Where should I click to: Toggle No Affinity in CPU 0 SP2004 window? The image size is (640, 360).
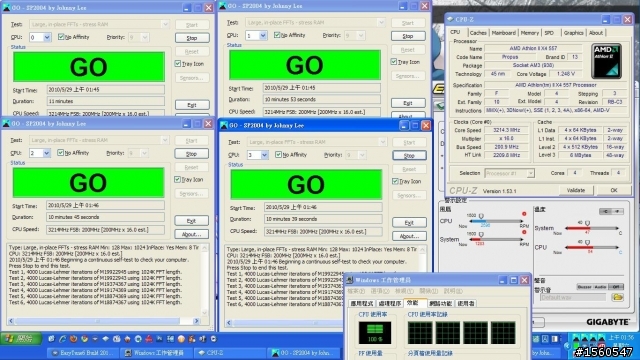tap(61, 37)
